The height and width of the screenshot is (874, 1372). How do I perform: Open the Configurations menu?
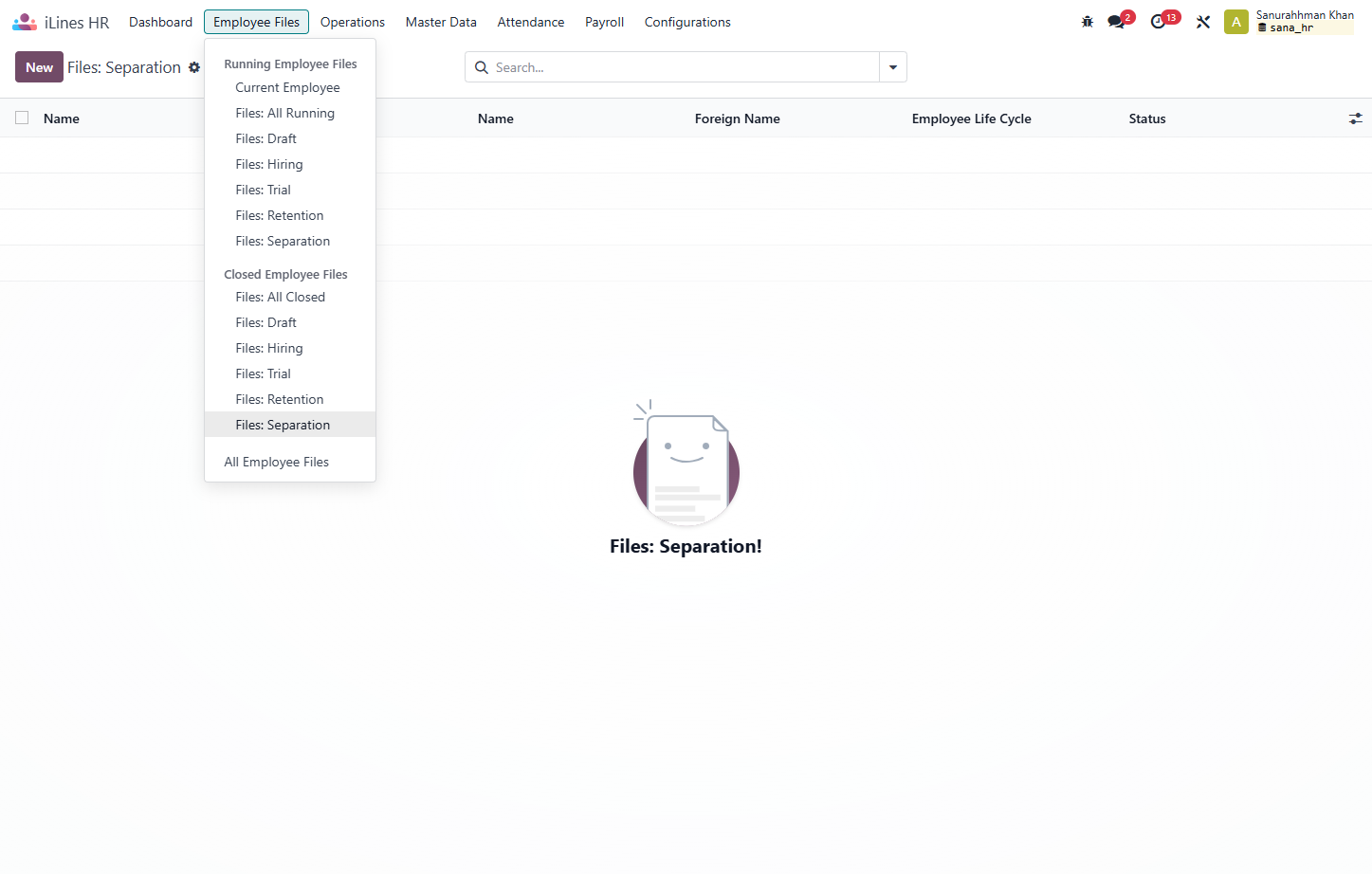687,22
